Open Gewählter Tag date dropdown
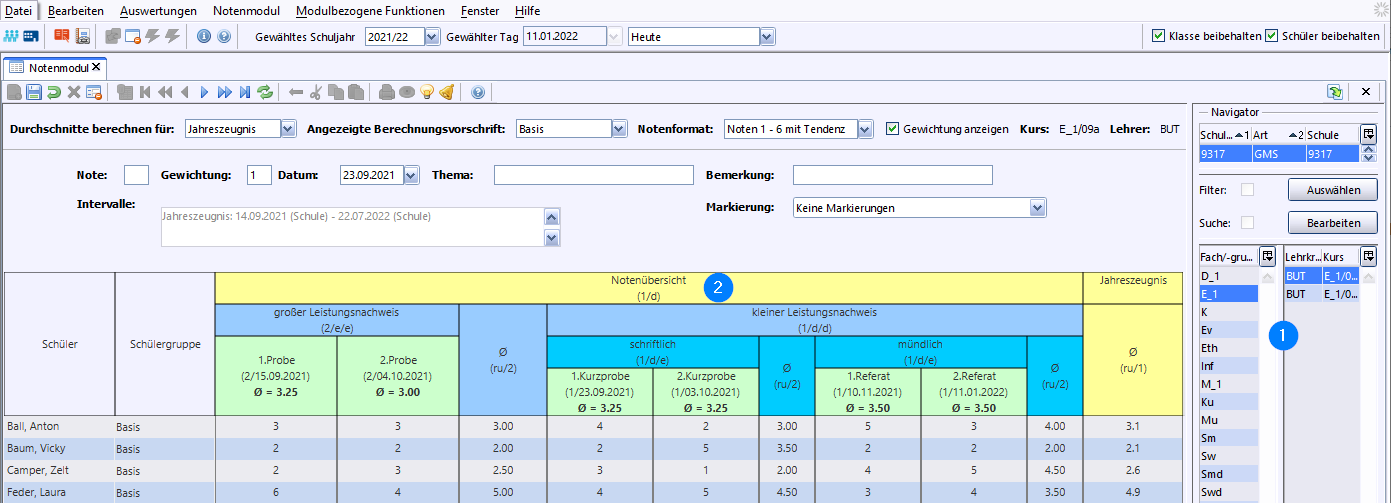Image resolution: width=1391 pixels, height=503 pixels. coord(614,36)
